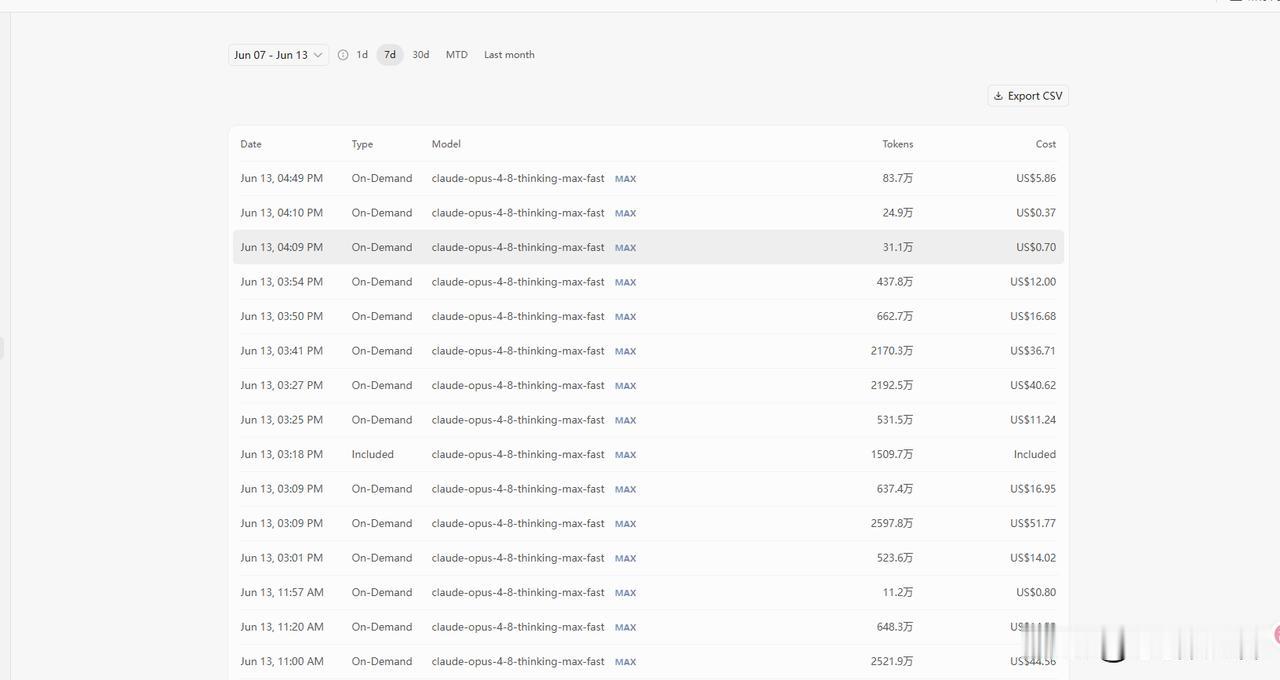Click the MAX badge in the 03:50 PM row

coord(625,317)
